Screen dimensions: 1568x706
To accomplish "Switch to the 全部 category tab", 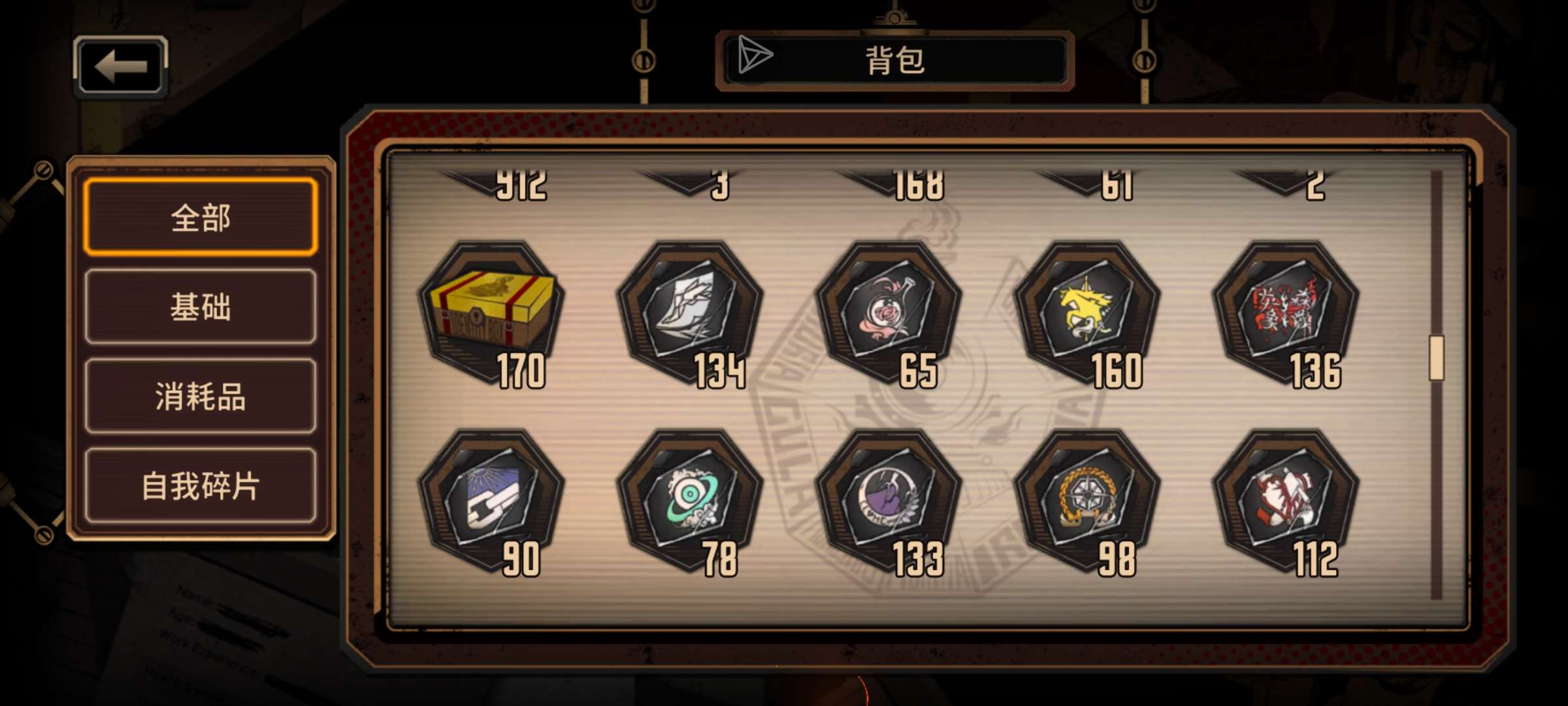I will (x=201, y=217).
